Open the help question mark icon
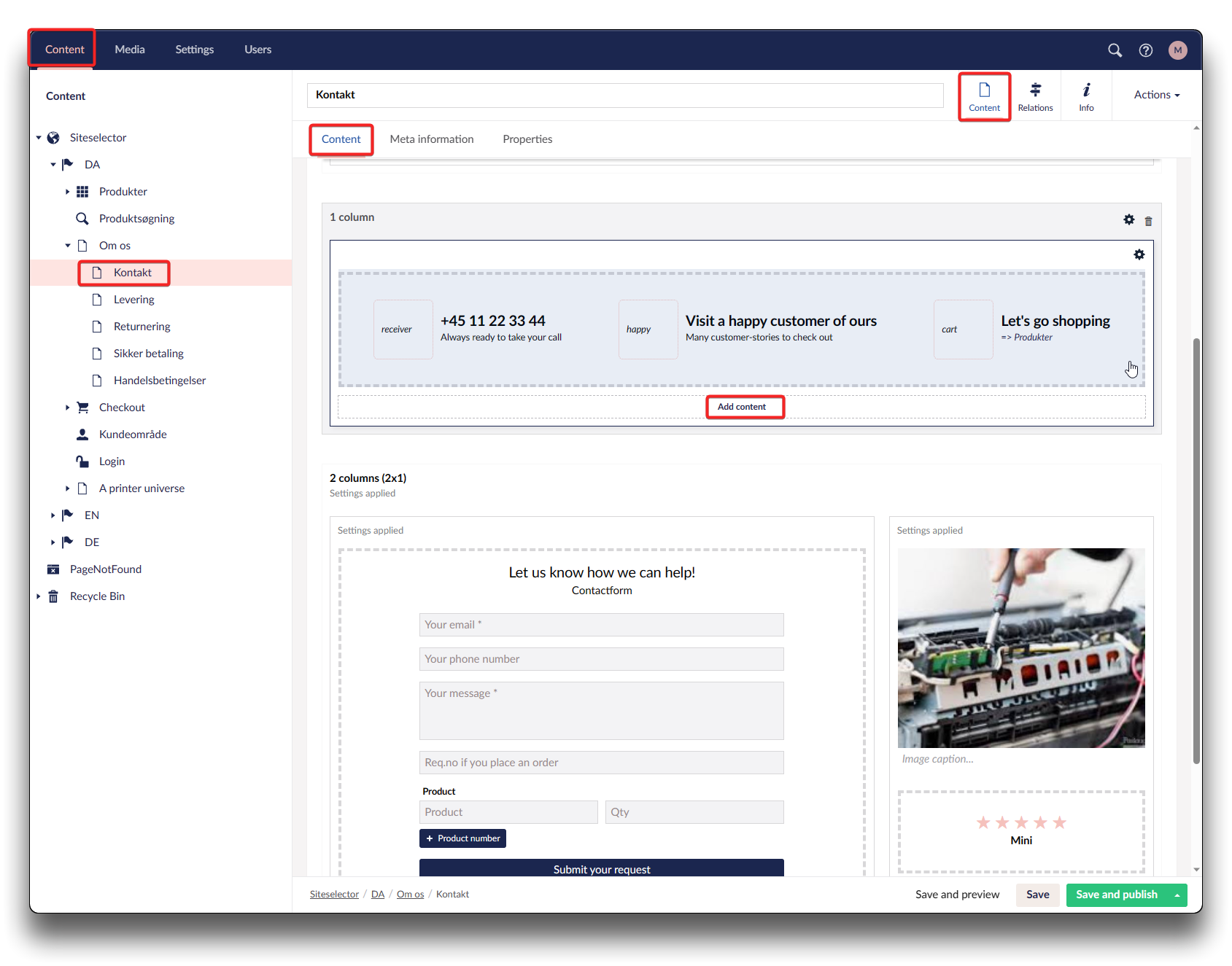 pos(1146,50)
